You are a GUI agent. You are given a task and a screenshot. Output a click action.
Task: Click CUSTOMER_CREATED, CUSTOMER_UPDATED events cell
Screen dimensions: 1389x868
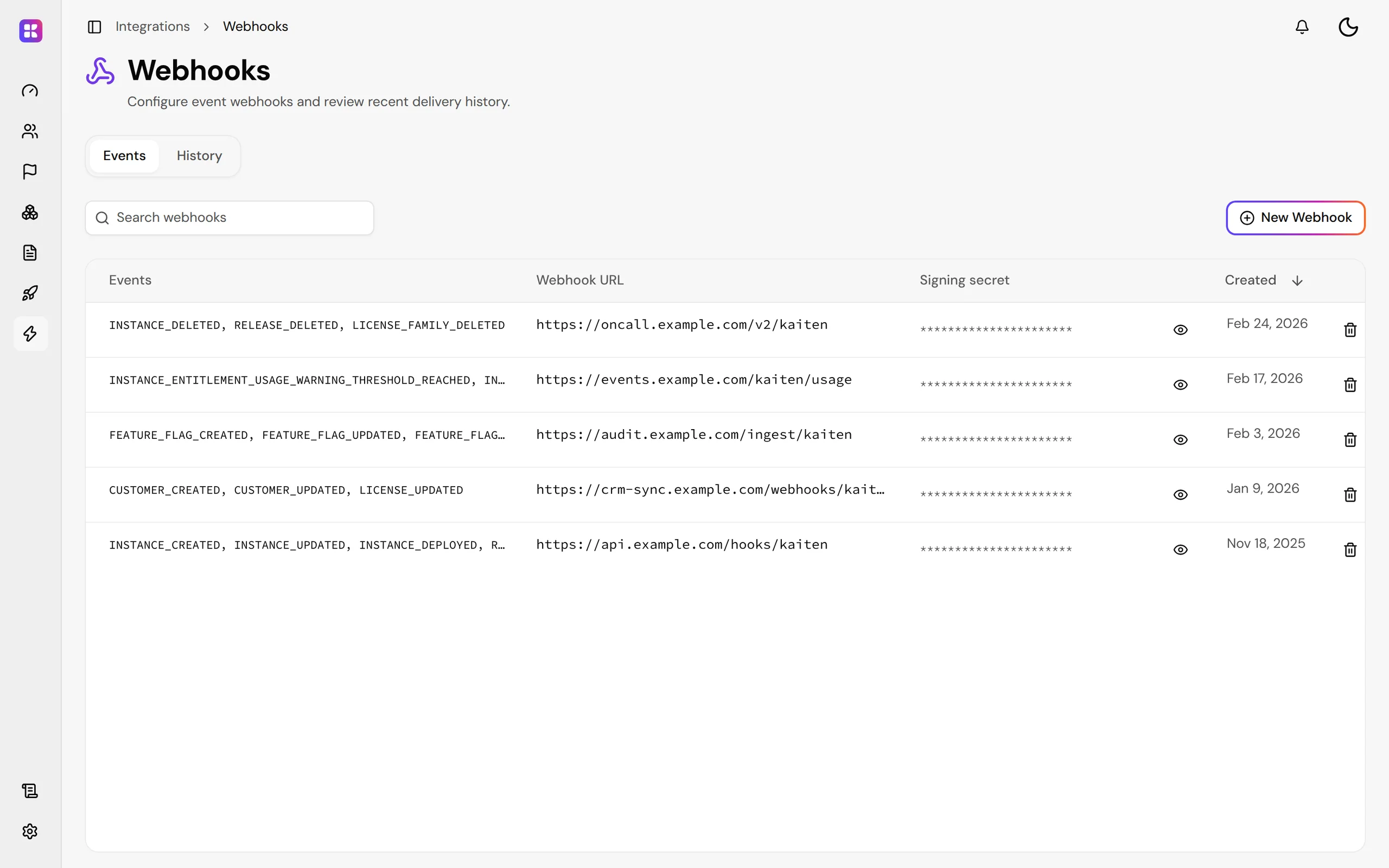pyautogui.click(x=286, y=490)
